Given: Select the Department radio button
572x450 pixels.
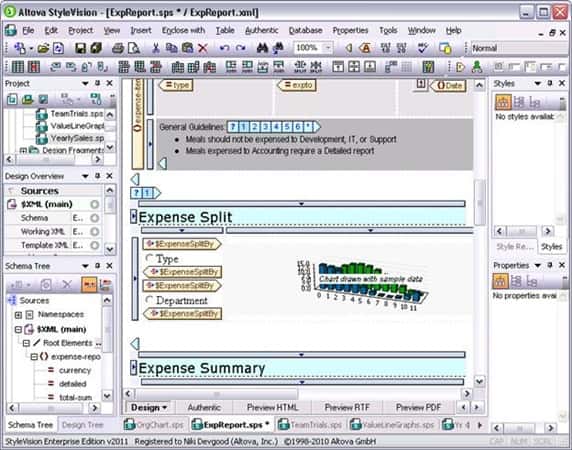Looking at the screenshot, I should [149, 300].
